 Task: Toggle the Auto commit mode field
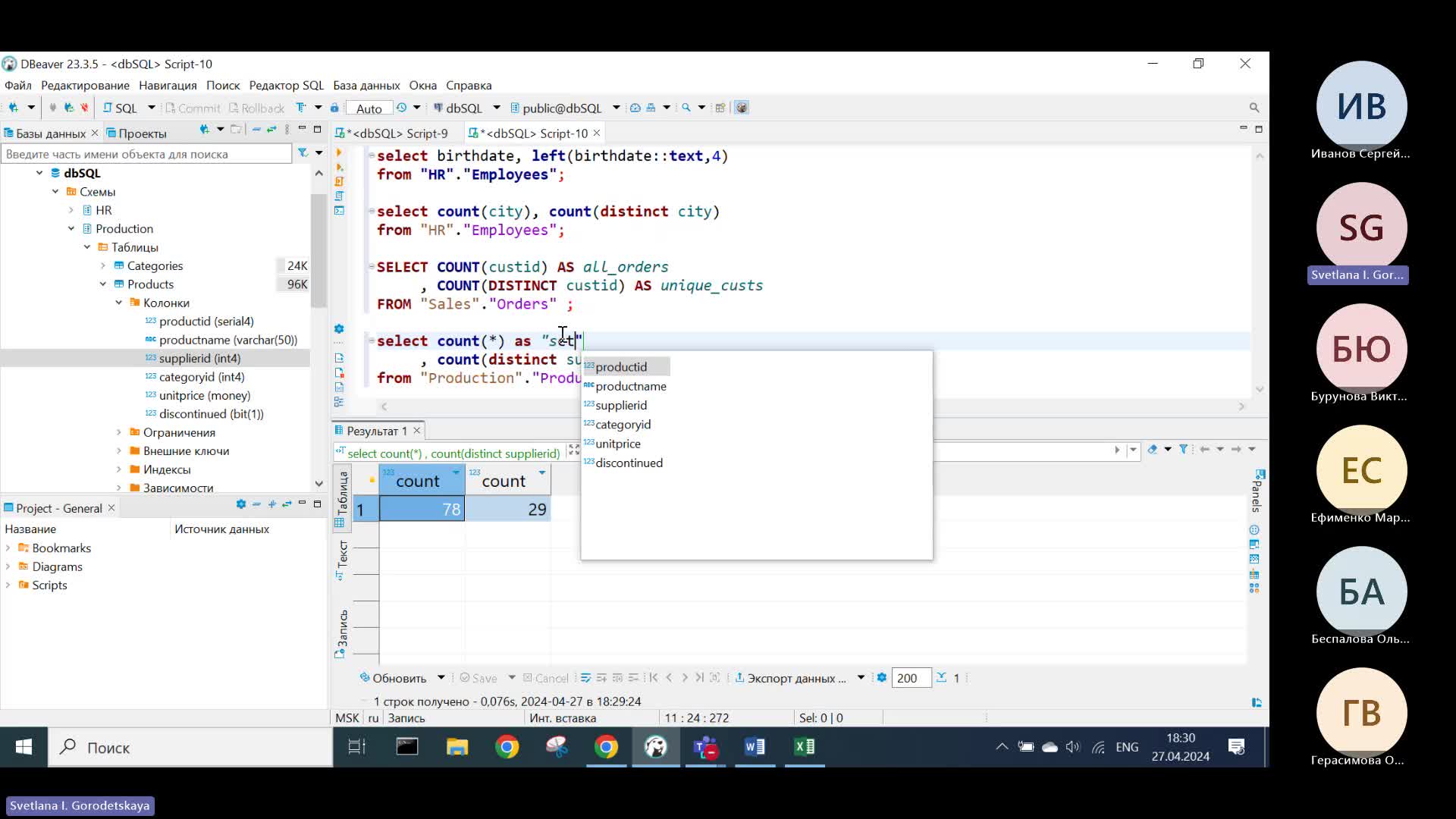click(369, 108)
